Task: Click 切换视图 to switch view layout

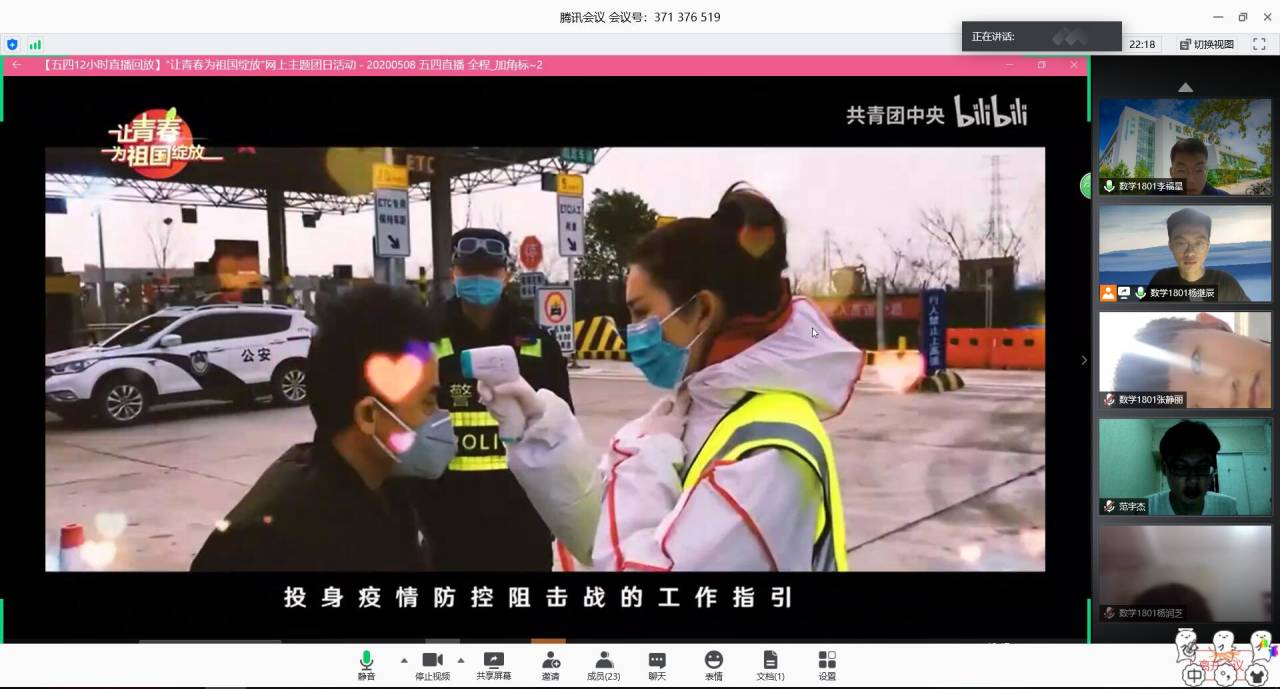Action: 1207,44
